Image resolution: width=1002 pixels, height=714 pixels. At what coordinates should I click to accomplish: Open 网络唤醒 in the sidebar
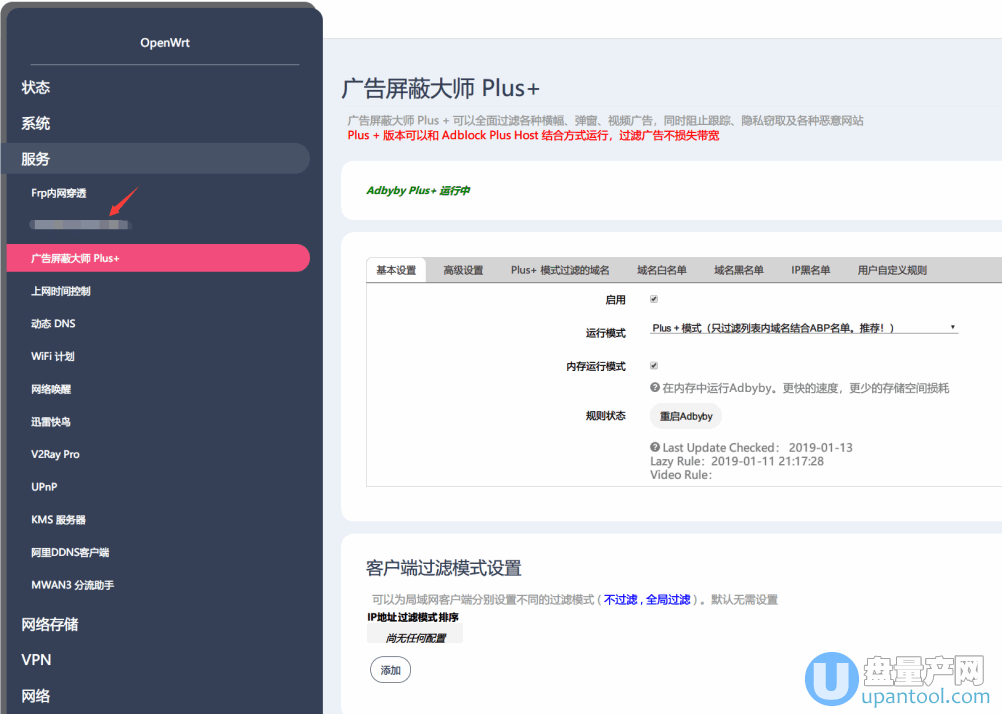point(51,389)
